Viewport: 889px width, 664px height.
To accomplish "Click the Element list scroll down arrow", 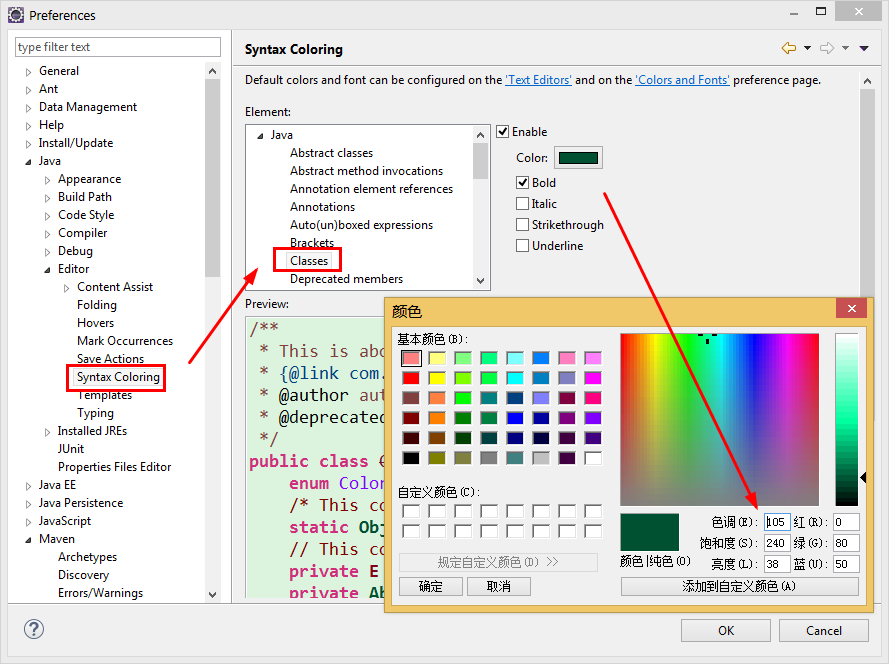I will pyautogui.click(x=480, y=281).
